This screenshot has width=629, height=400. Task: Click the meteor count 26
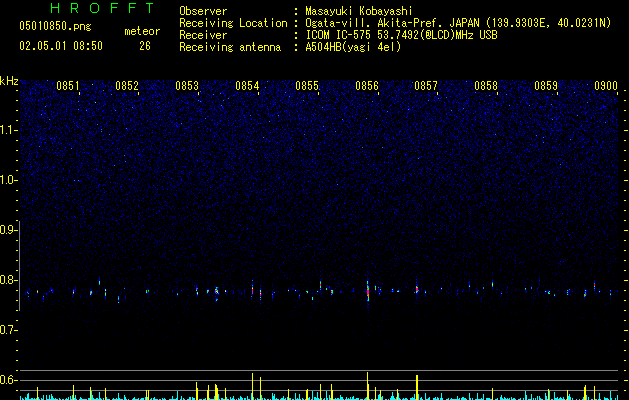pyautogui.click(x=145, y=46)
